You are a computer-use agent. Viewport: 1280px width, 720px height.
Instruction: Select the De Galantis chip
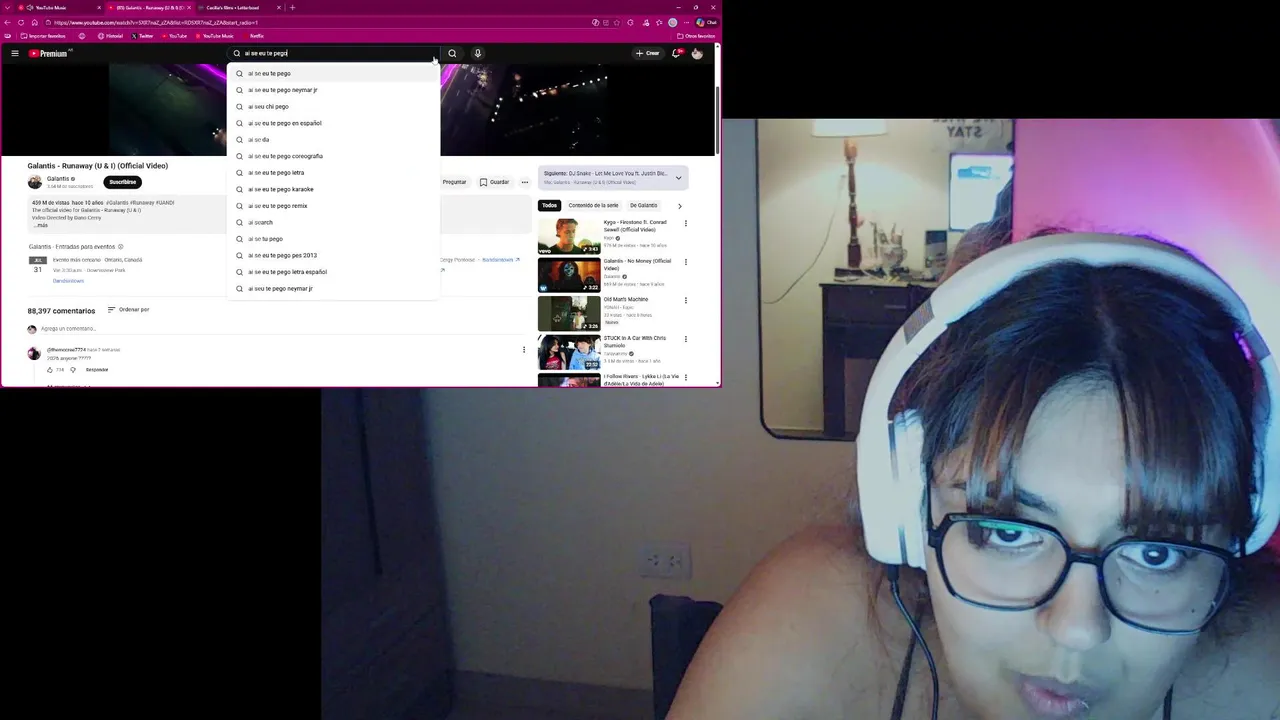(x=643, y=206)
